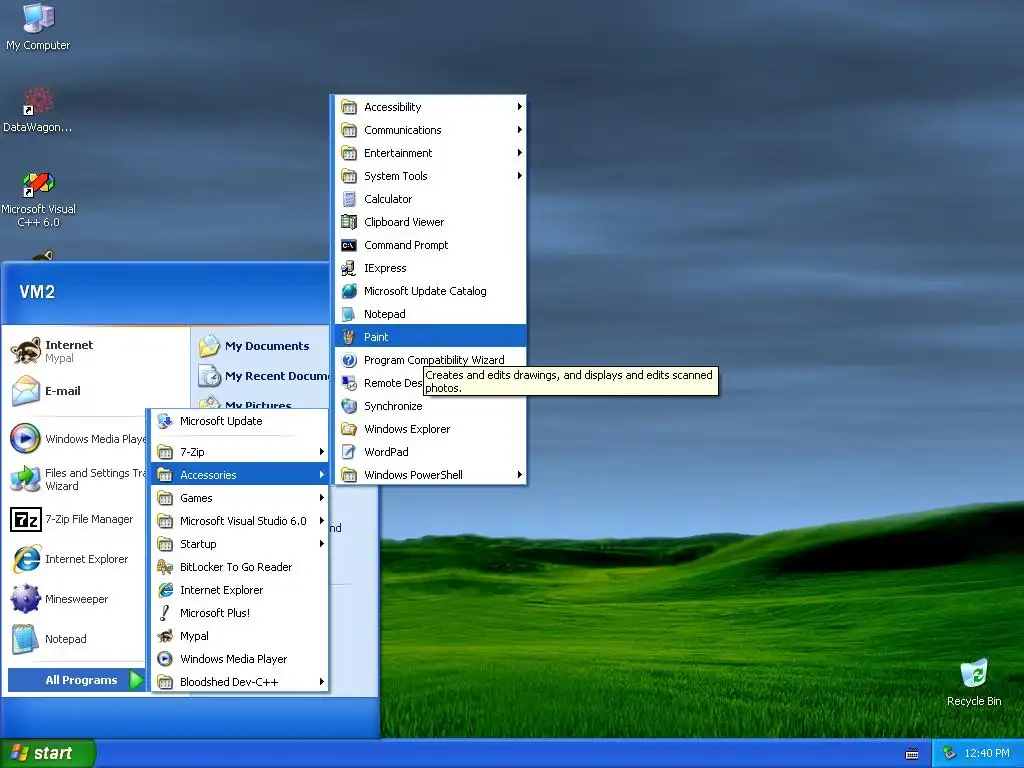1024x768 pixels.
Task: Click the 7-Zip File Manager icon
Action: pos(25,519)
